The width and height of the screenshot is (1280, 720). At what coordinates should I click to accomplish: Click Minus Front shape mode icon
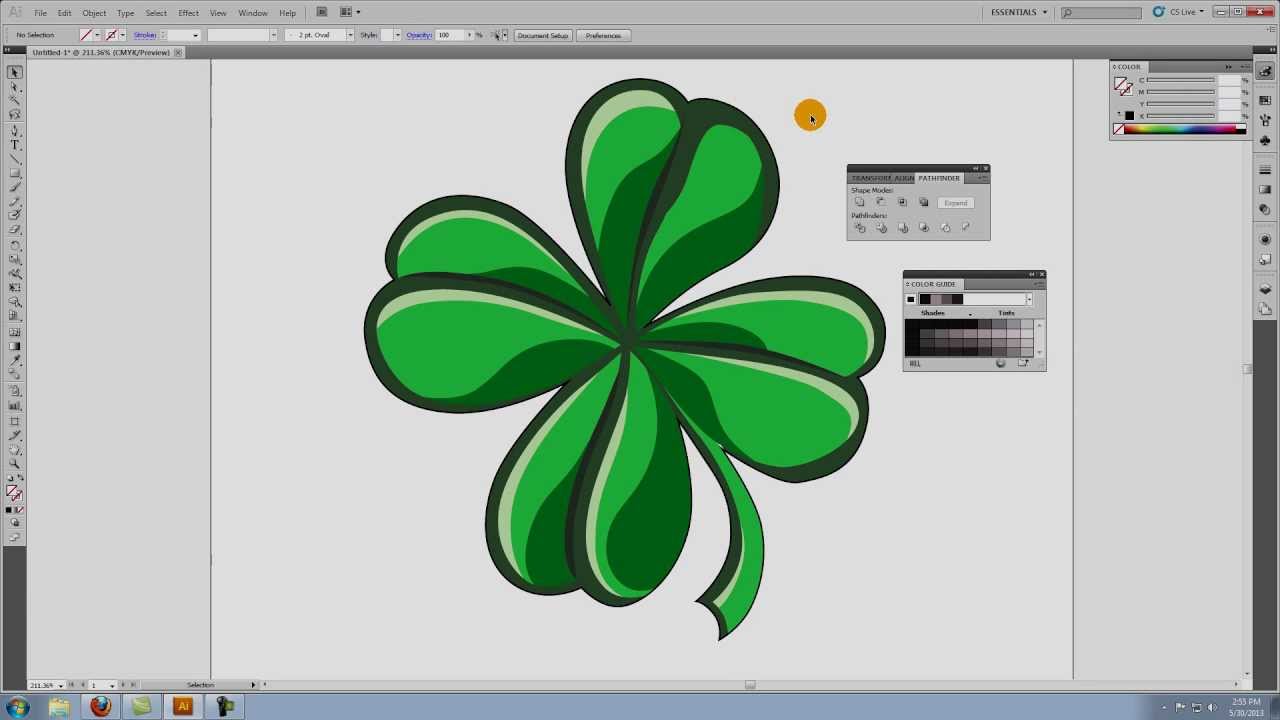pyautogui.click(x=881, y=202)
